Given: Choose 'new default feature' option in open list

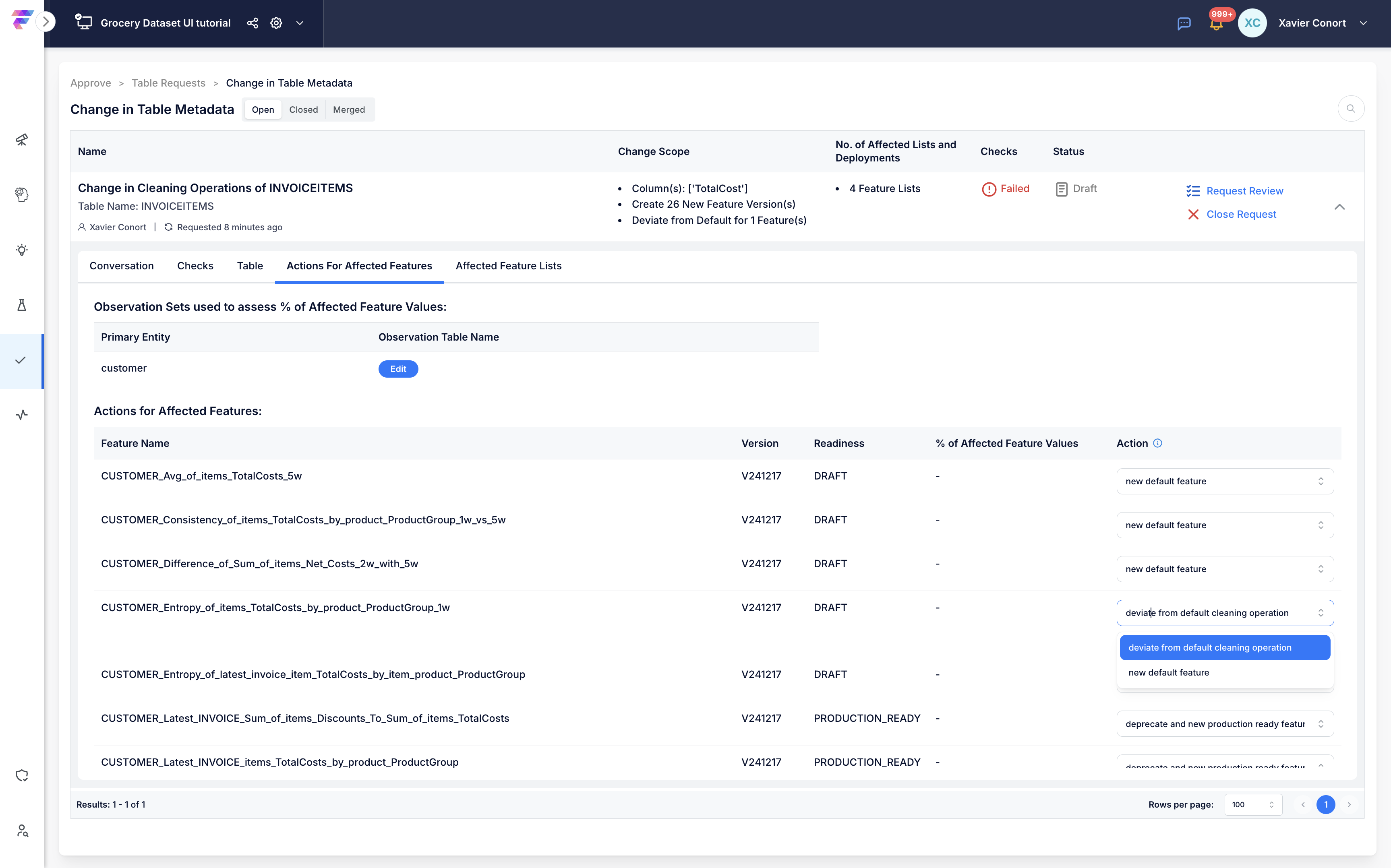Looking at the screenshot, I should [x=1225, y=672].
